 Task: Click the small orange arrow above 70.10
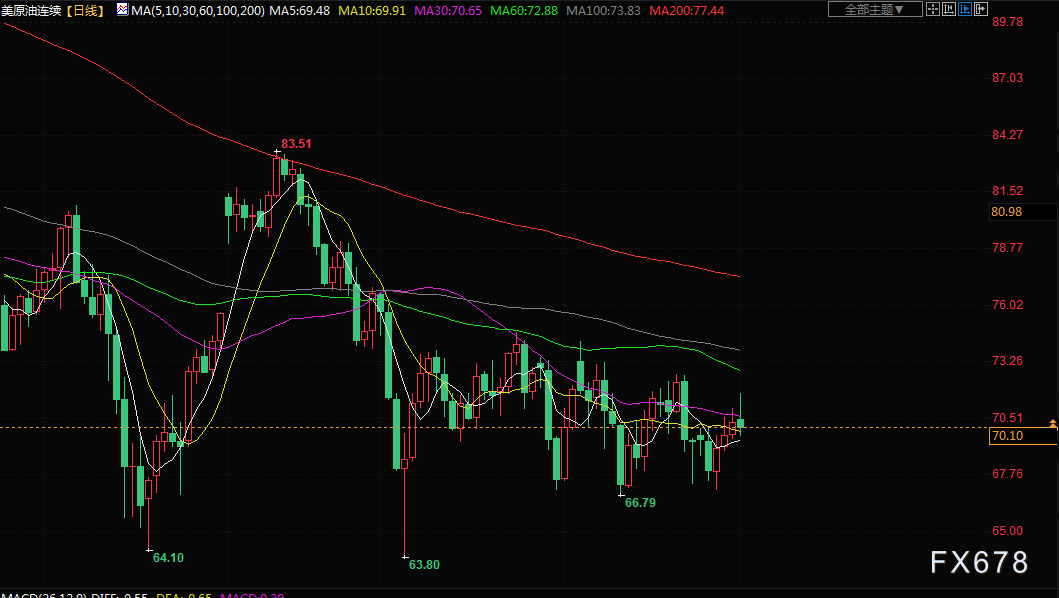point(1052,424)
